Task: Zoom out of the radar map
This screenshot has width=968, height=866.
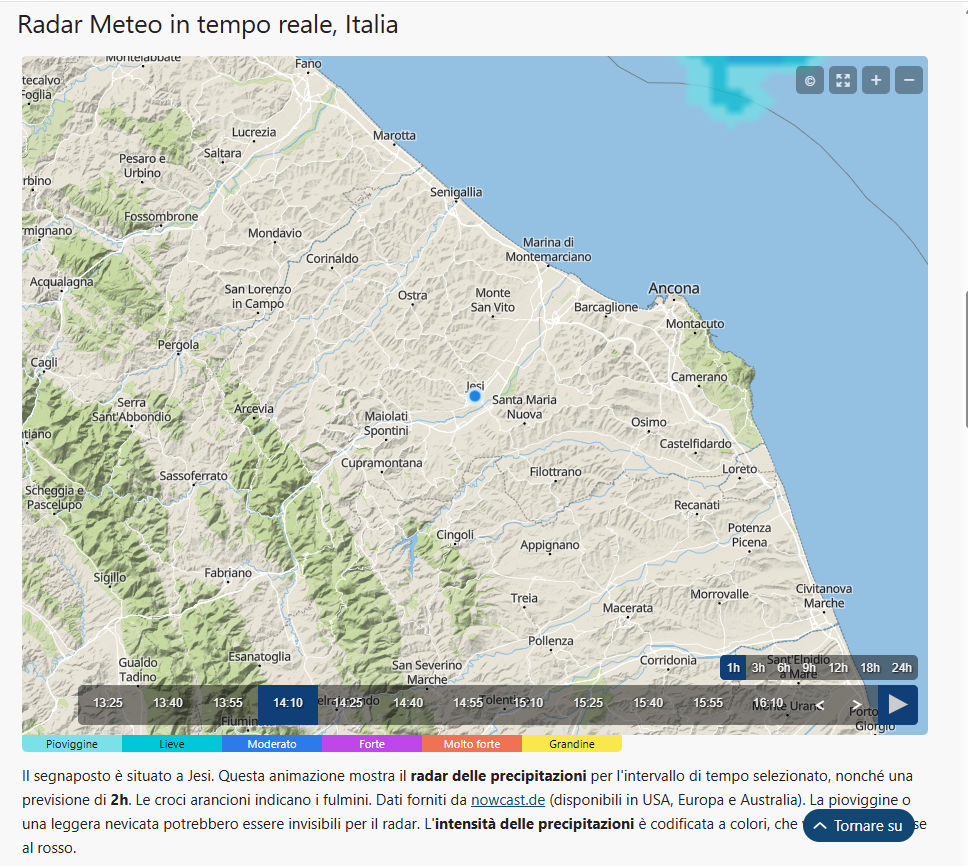Action: coord(909,80)
